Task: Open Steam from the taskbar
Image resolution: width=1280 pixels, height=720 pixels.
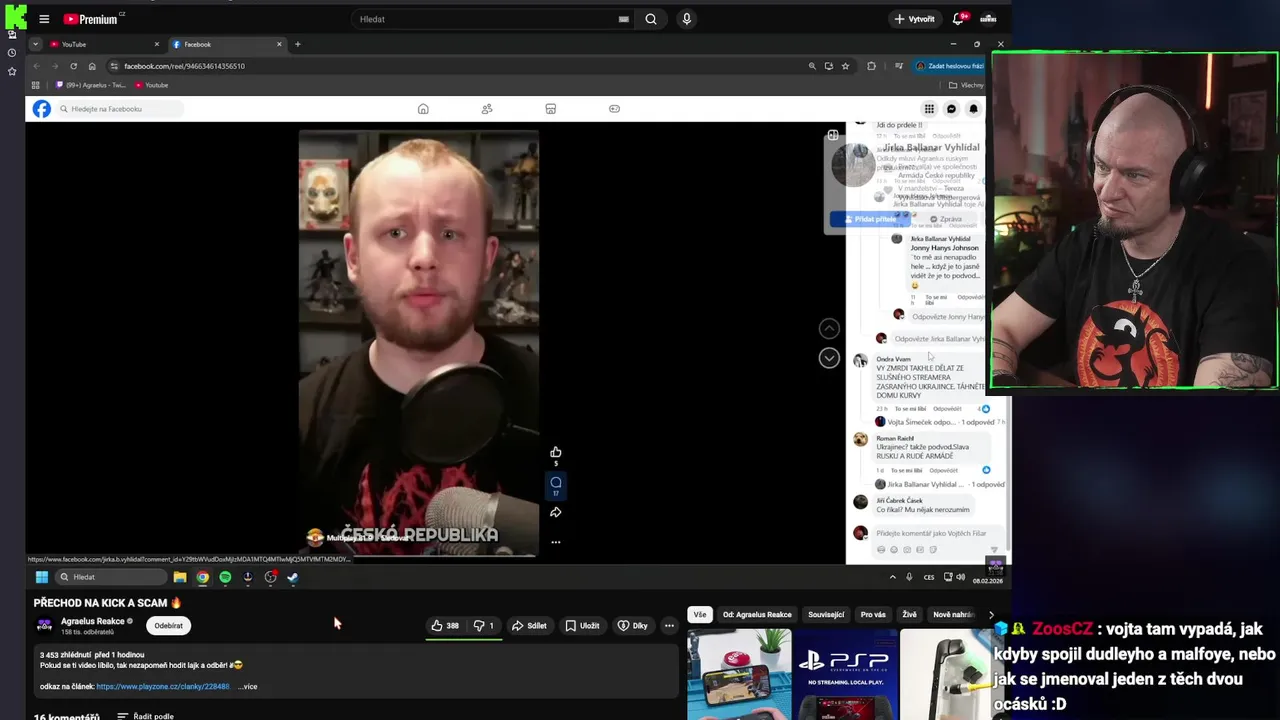Action: (x=293, y=577)
